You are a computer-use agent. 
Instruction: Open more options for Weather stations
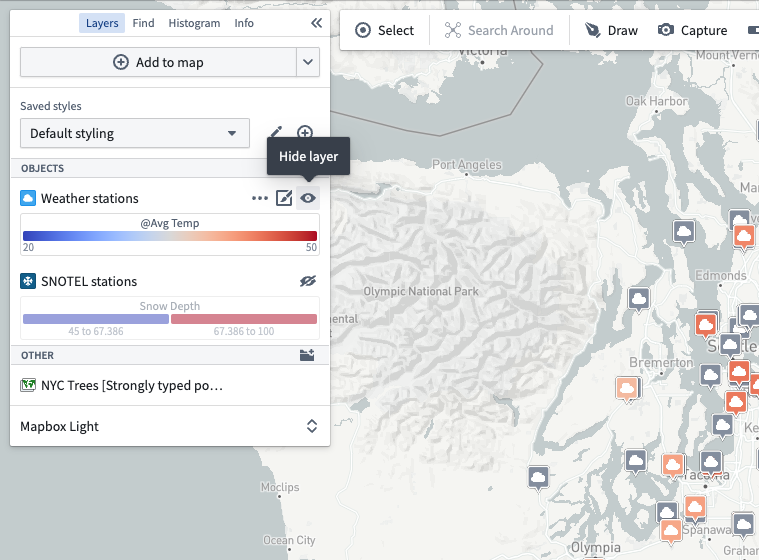tap(260, 198)
